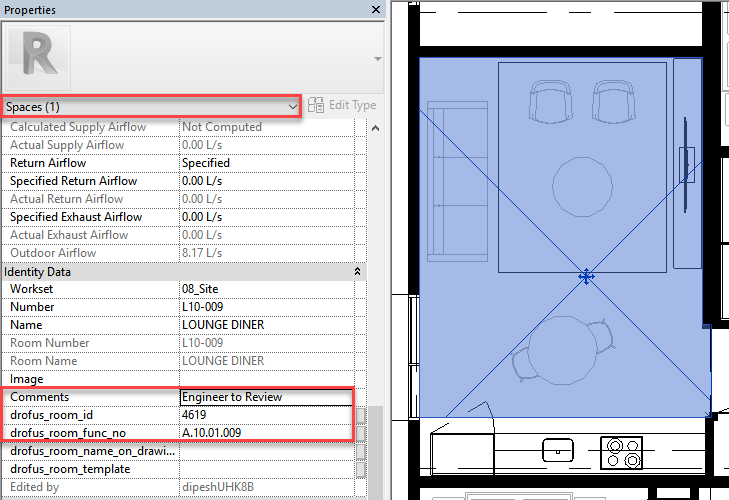Select the left armchair in plan
729x500 pixels.
tap(548, 102)
